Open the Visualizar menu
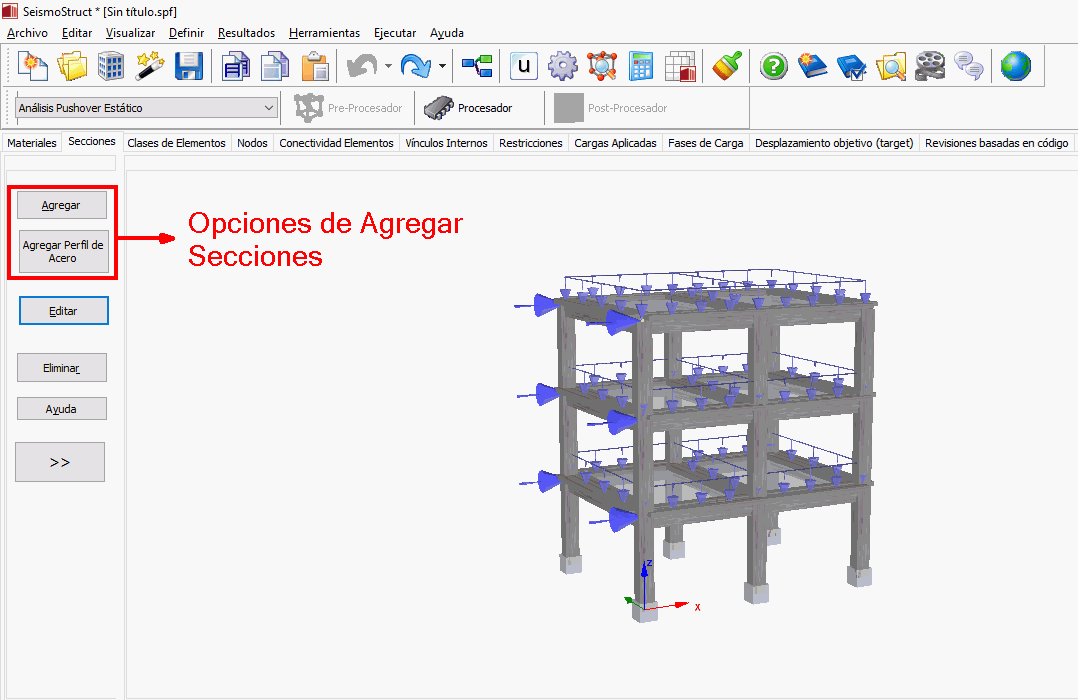Image resolution: width=1078 pixels, height=700 pixels. point(130,33)
